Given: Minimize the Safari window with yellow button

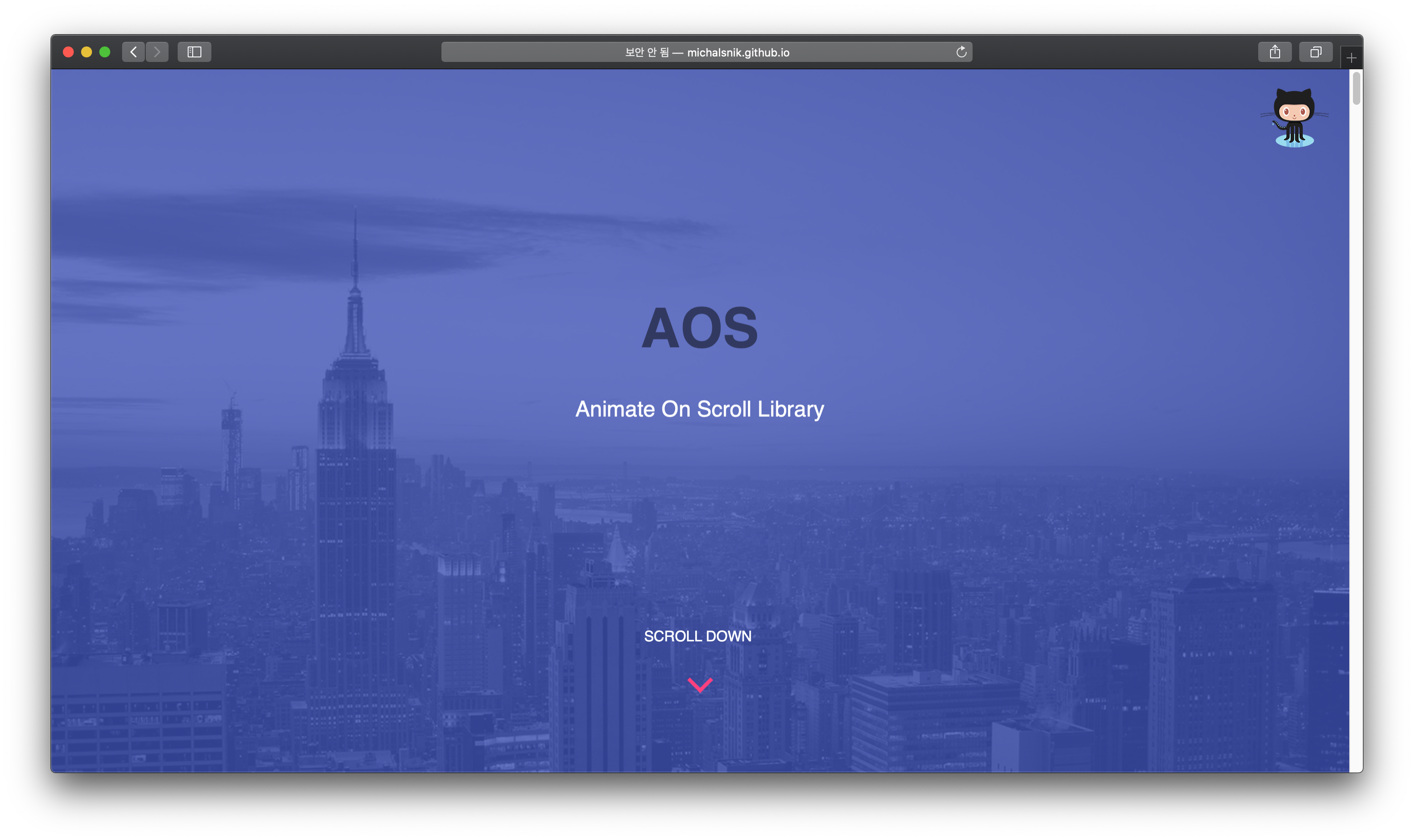Looking at the screenshot, I should point(87,52).
